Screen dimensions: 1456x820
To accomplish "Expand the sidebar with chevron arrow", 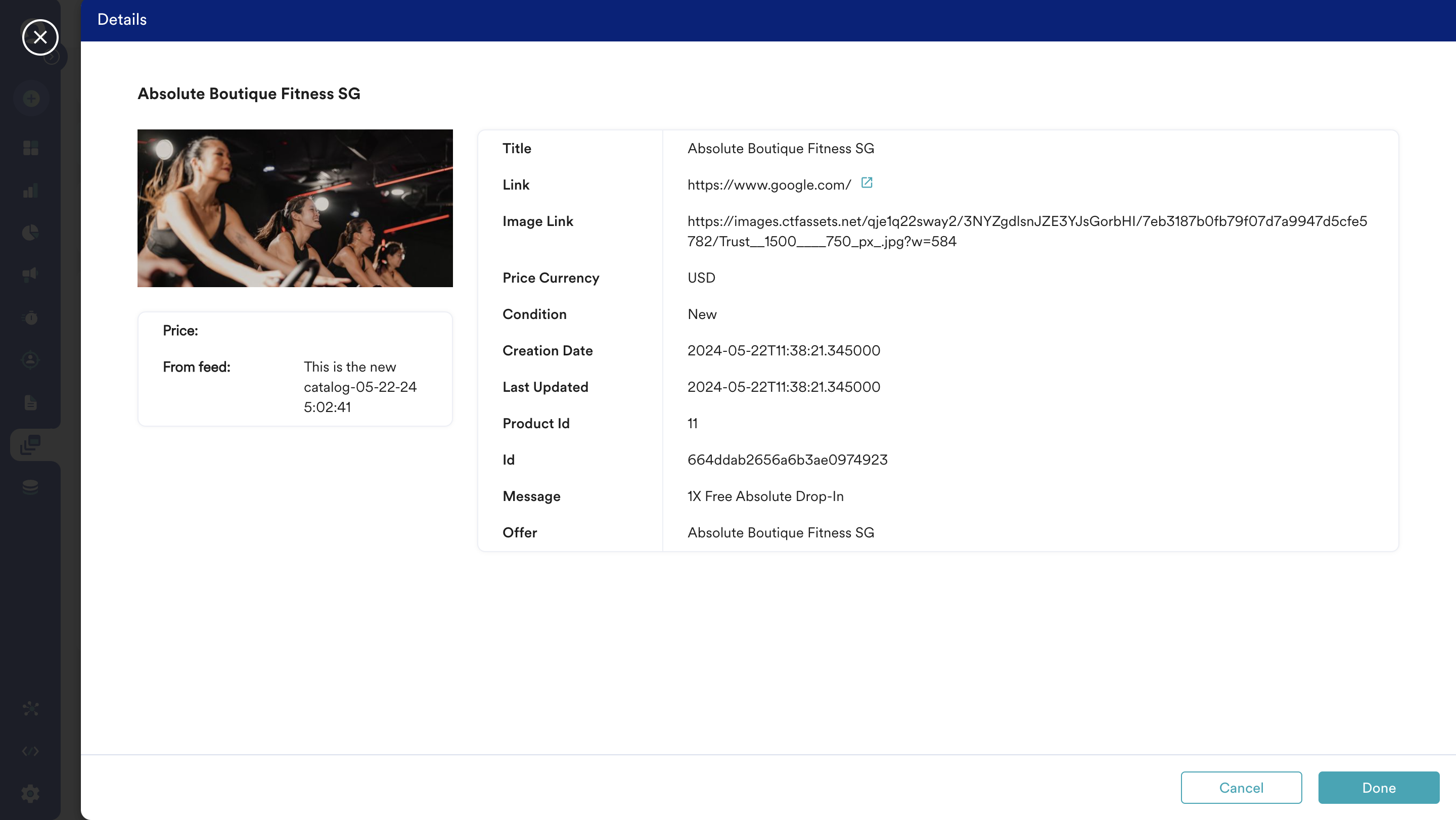I will coord(53,57).
